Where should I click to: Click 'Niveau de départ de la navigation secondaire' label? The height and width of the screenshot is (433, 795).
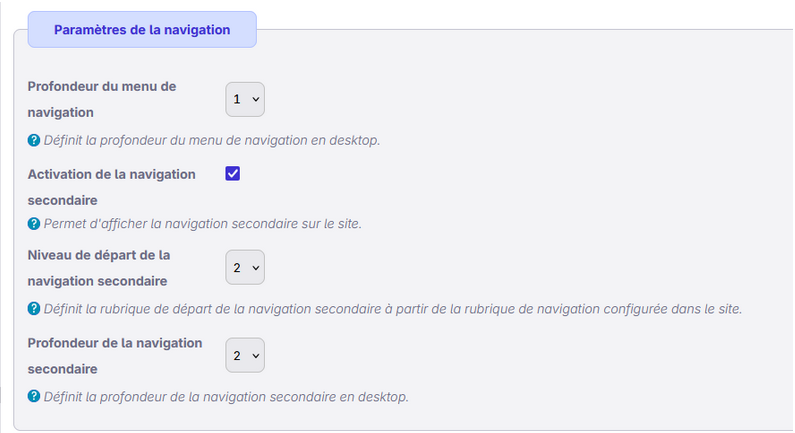tap(99, 268)
